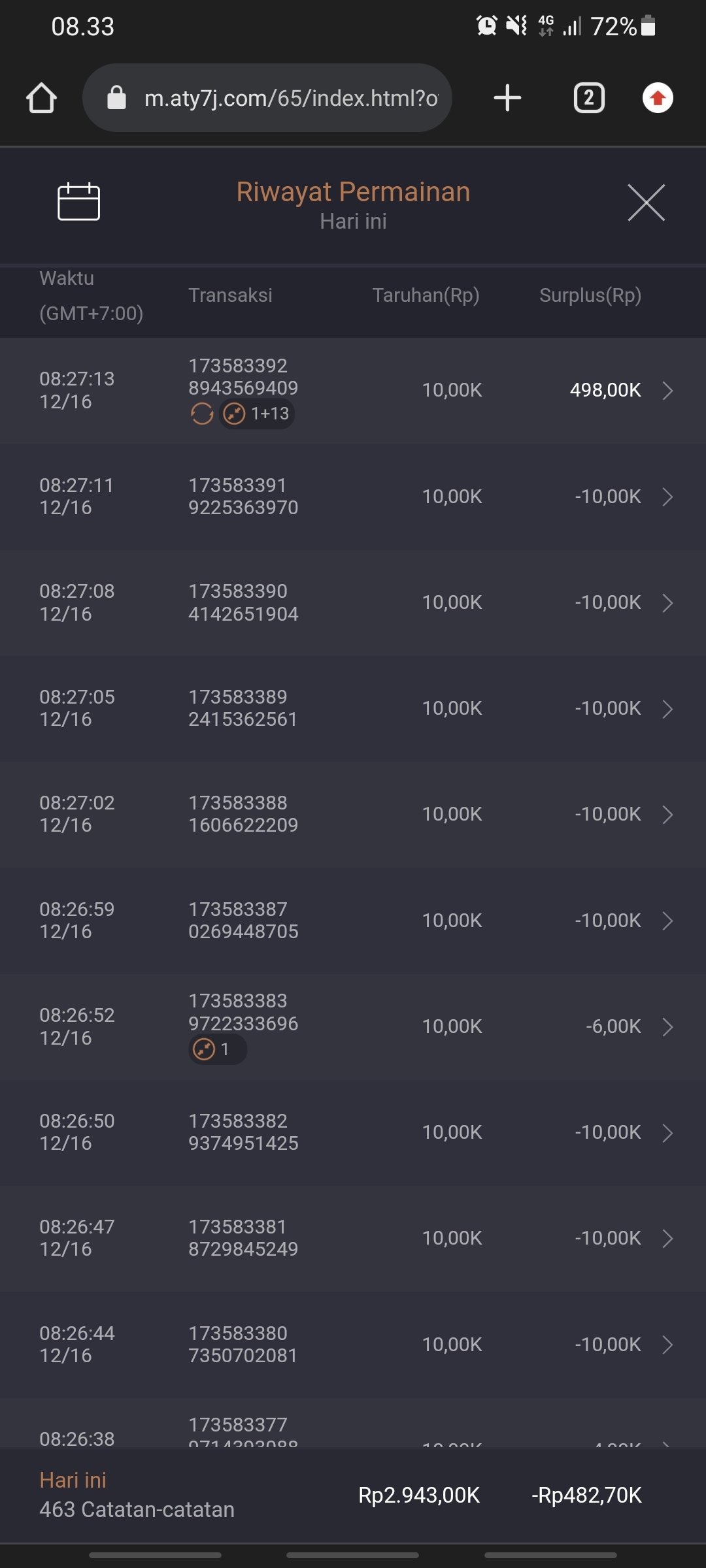Tap the 1+13 free spin badge
The image size is (706, 1568).
pyautogui.click(x=257, y=414)
